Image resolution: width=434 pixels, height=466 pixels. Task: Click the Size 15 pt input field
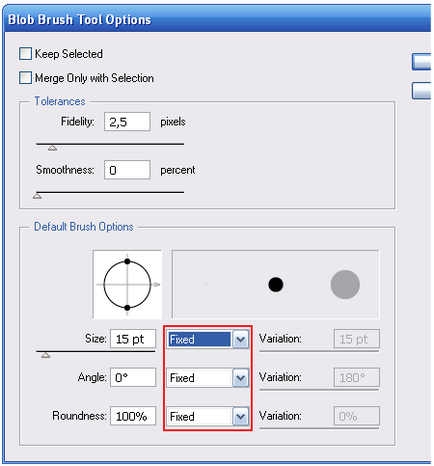pyautogui.click(x=133, y=339)
